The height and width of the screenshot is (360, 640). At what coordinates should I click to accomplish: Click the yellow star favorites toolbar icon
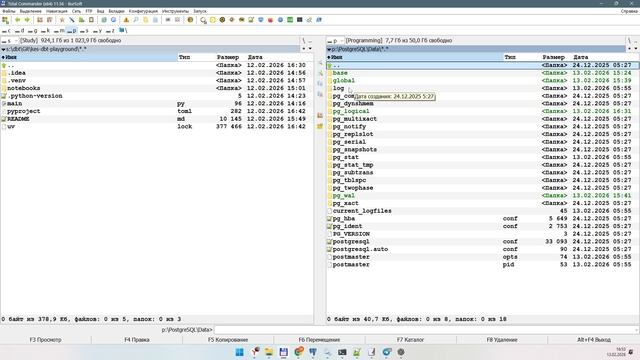pyautogui.click(x=62, y=20)
